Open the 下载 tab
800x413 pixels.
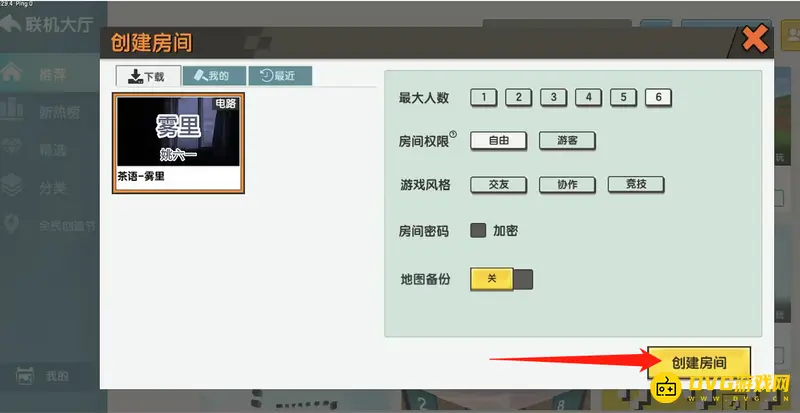pos(148,76)
